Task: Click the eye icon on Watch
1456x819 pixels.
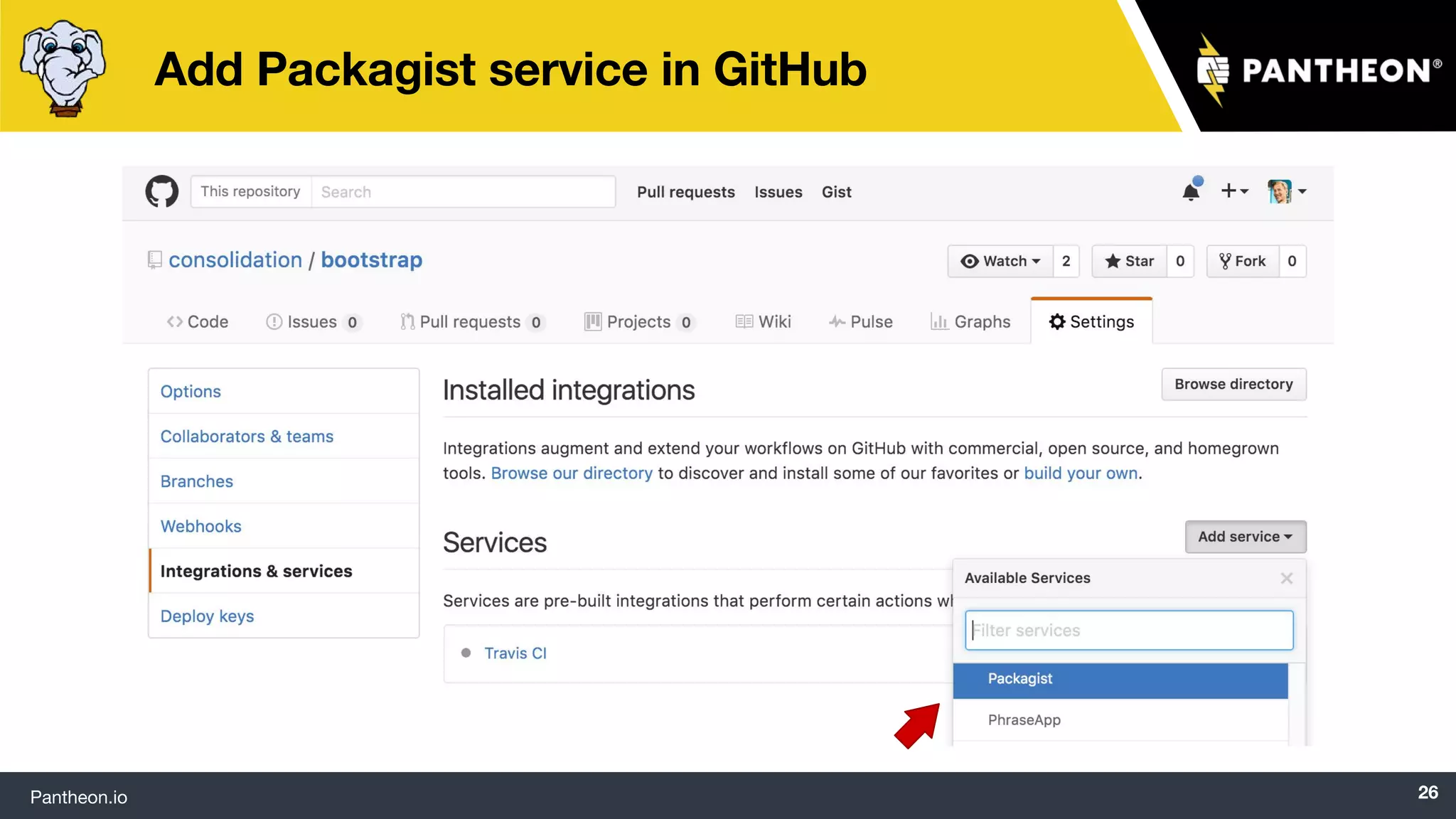Action: coord(969,261)
